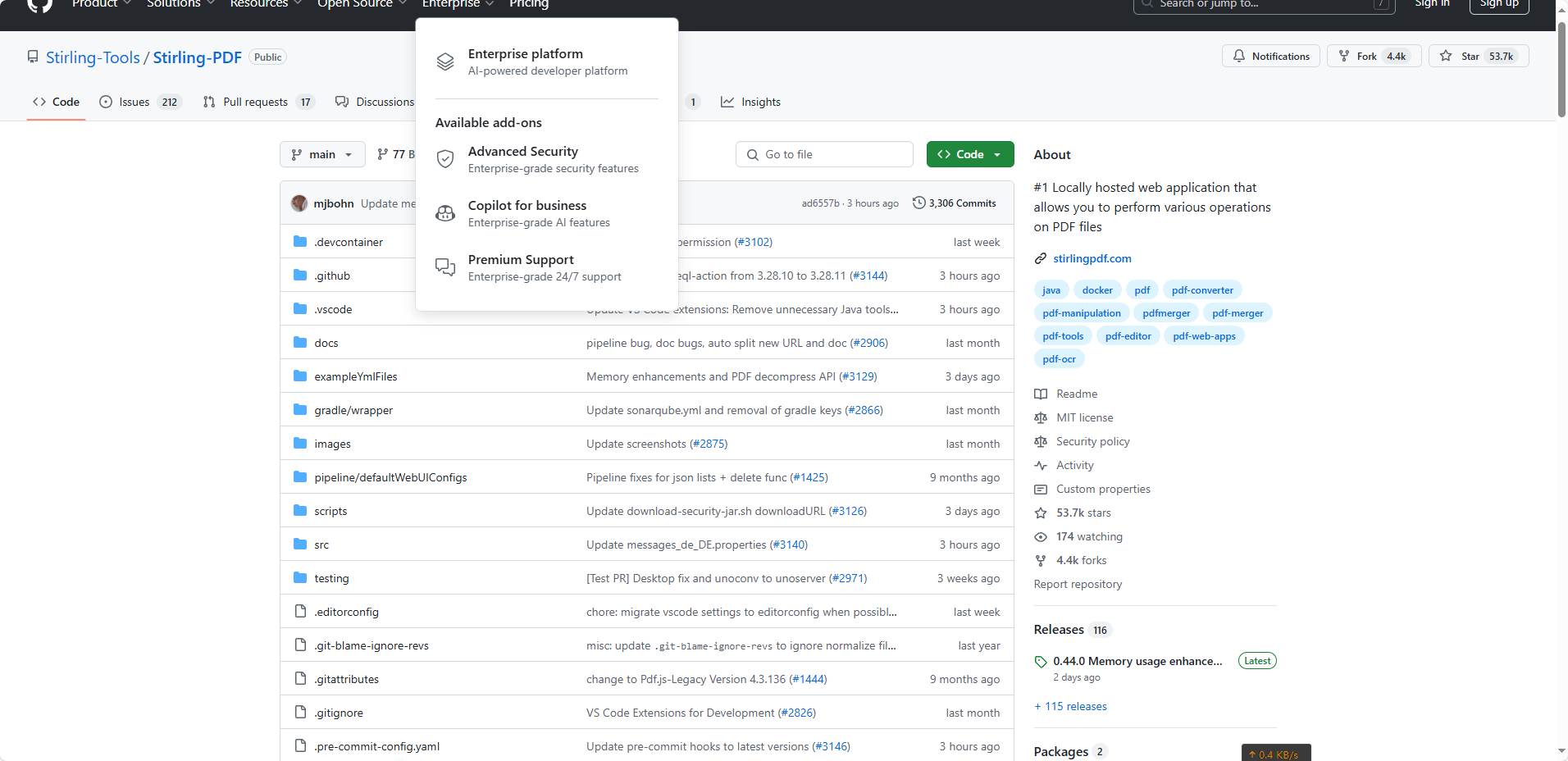Open the commit history clock icon

coord(919,203)
